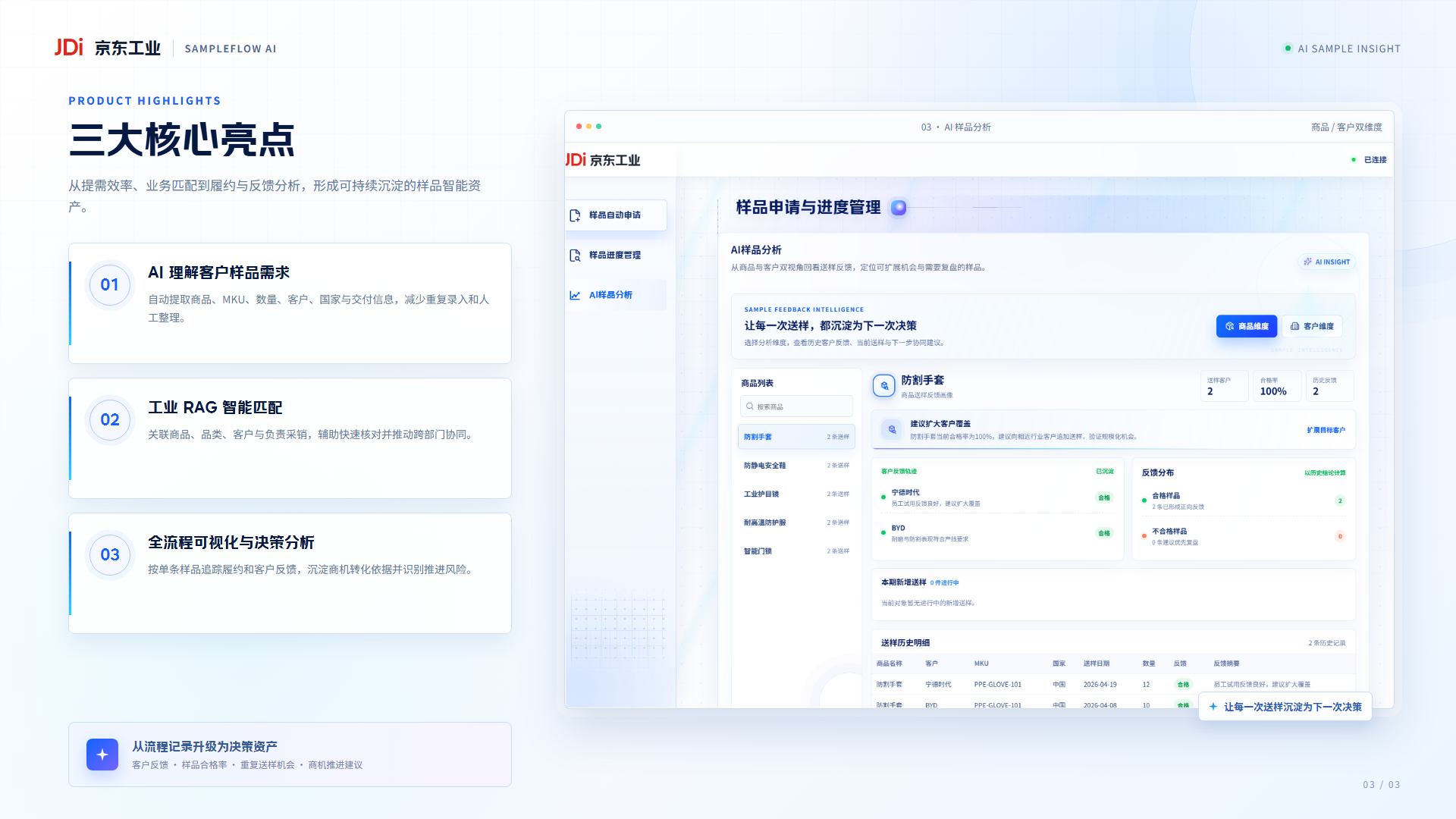Viewport: 1456px width, 819px height.
Task: Click the 2026-04-19 date cell
Action: click(1100, 685)
